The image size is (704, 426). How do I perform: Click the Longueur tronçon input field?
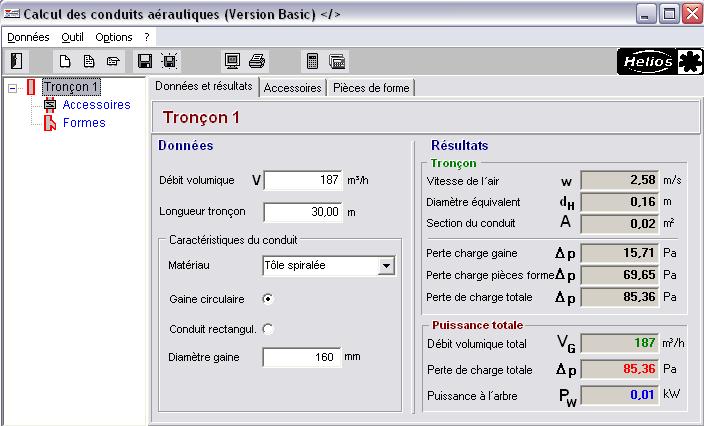303,212
